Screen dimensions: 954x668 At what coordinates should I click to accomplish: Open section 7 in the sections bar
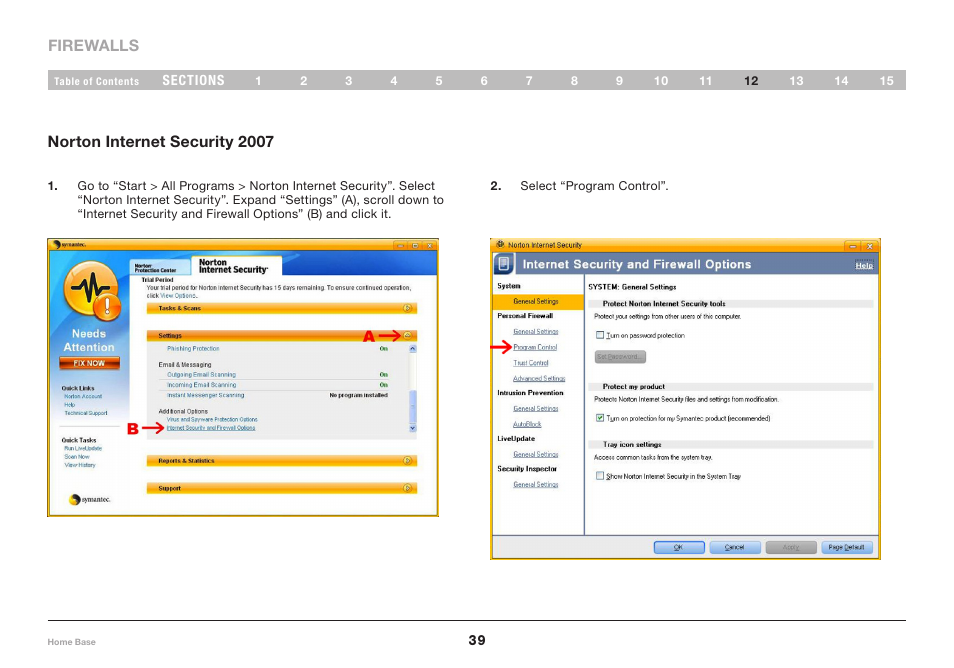(x=529, y=81)
